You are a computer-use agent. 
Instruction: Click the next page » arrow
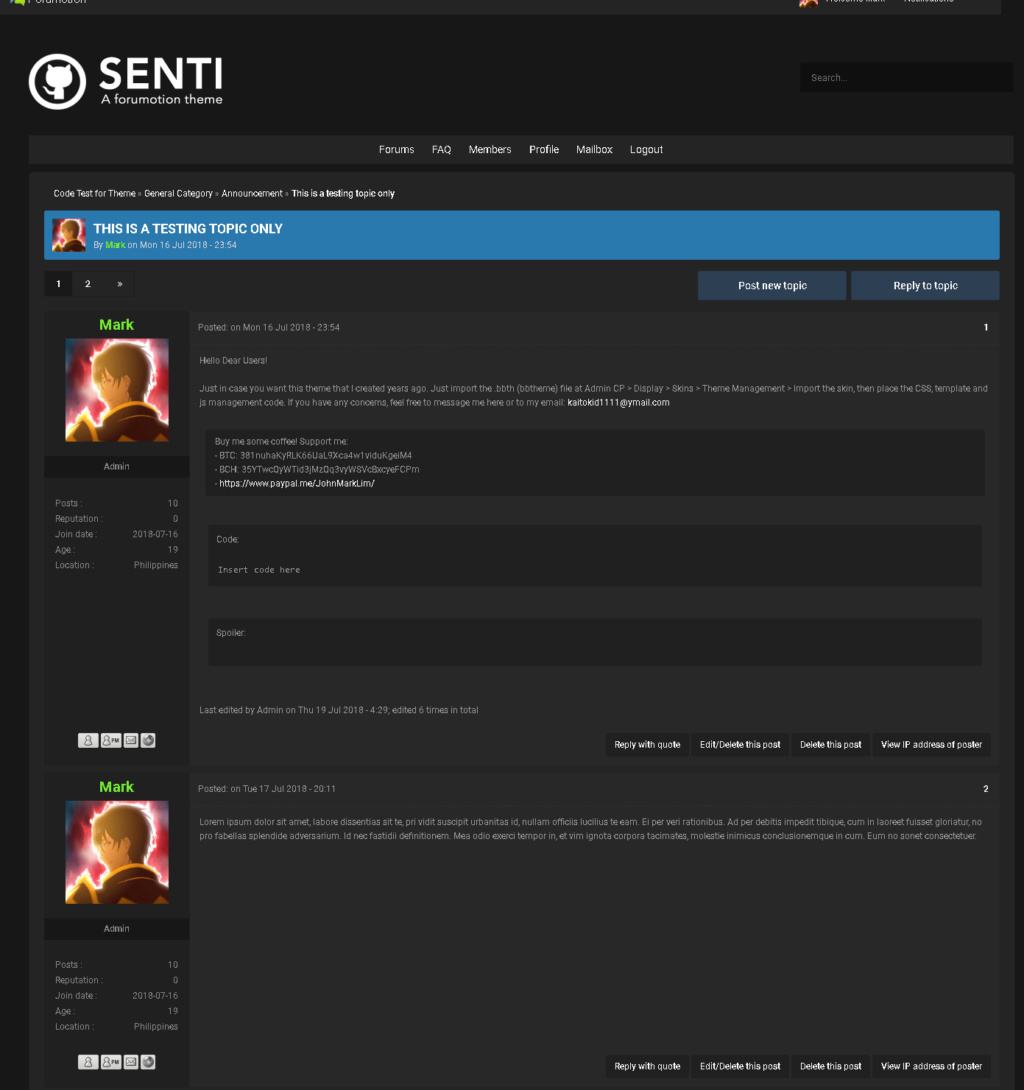click(x=120, y=284)
